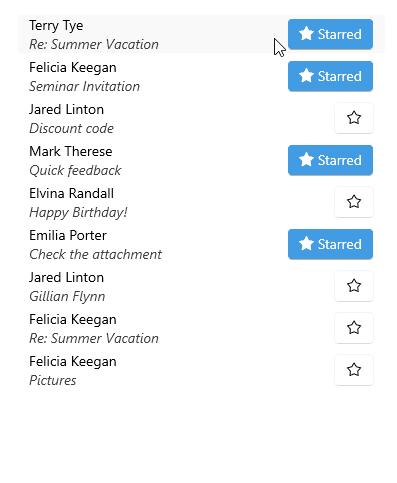Star Jared Linton's Discount code email

coord(354,118)
